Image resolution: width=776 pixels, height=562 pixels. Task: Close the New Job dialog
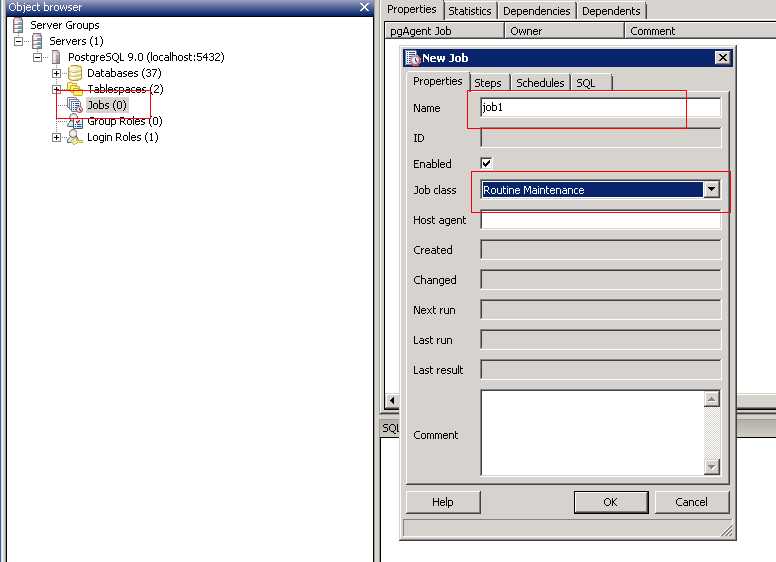[x=723, y=58]
